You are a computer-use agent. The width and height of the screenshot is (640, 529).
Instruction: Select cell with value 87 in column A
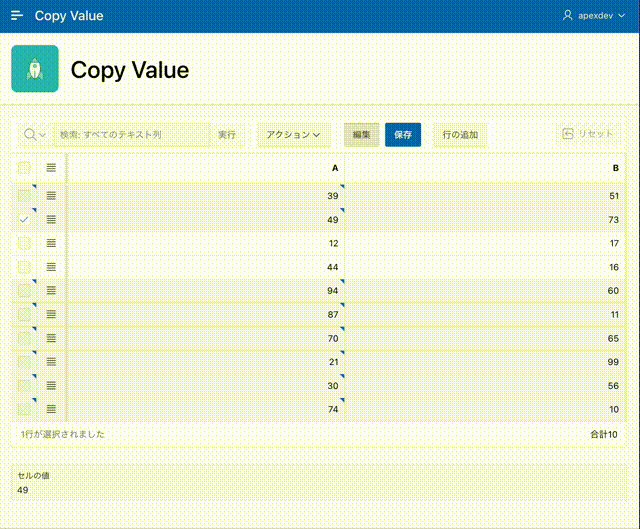tap(206, 314)
